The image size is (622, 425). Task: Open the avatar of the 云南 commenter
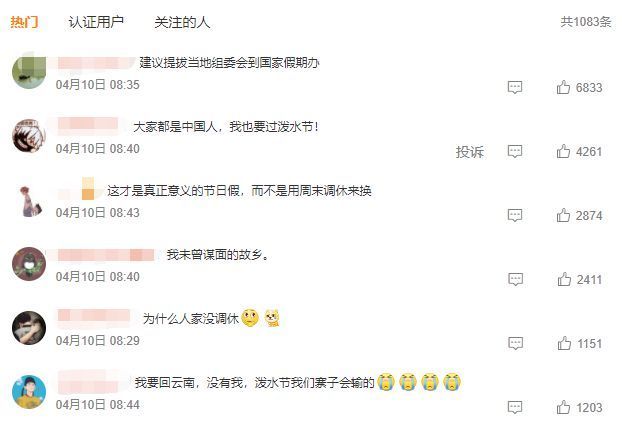(x=29, y=392)
